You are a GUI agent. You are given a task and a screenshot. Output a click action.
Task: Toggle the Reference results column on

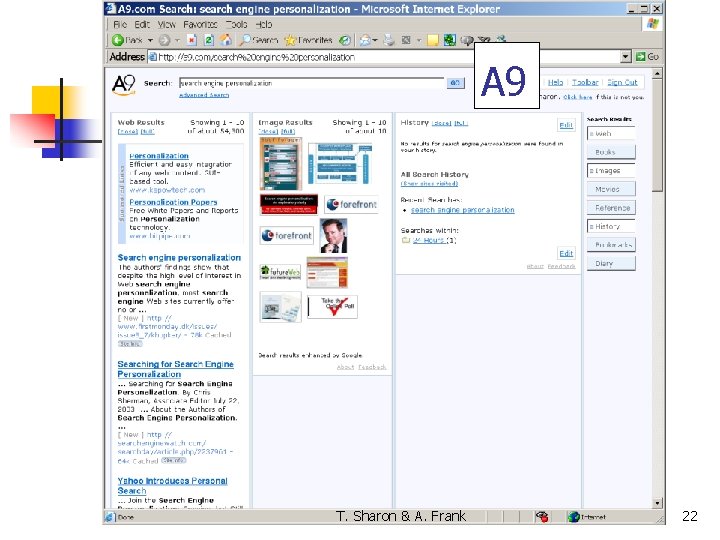[x=611, y=208]
